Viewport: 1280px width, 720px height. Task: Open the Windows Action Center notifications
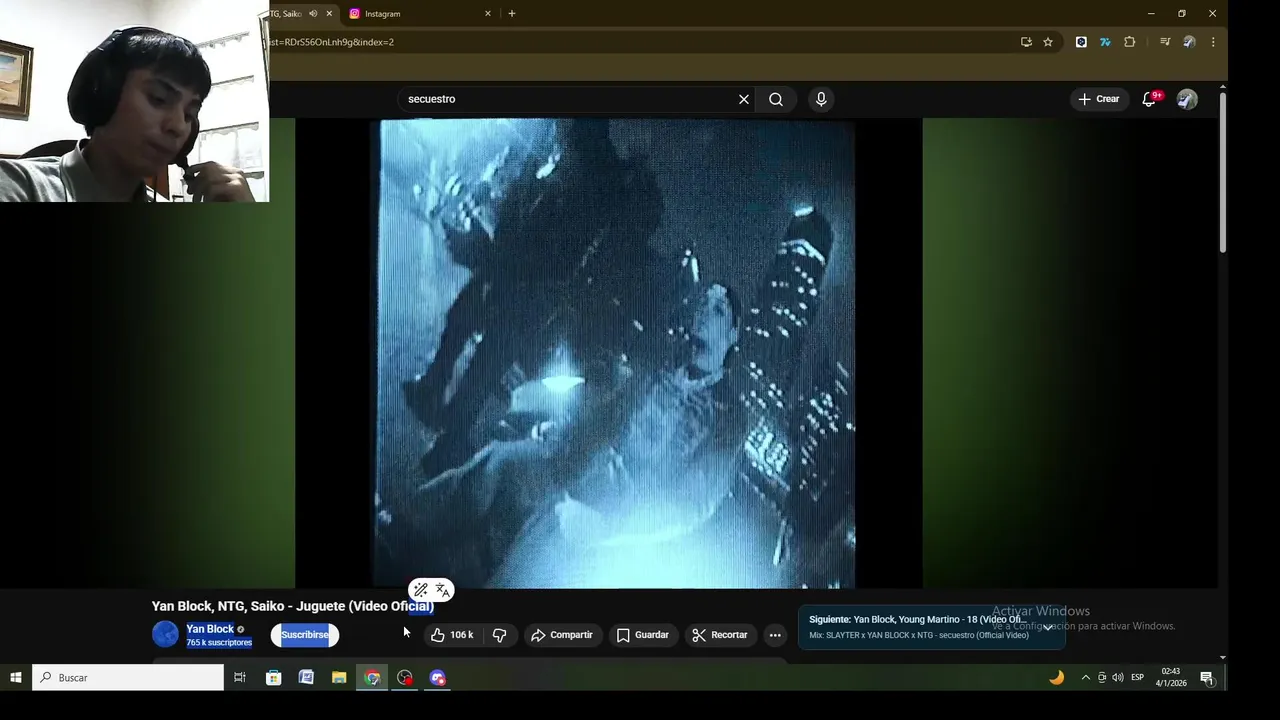pyautogui.click(x=1207, y=677)
